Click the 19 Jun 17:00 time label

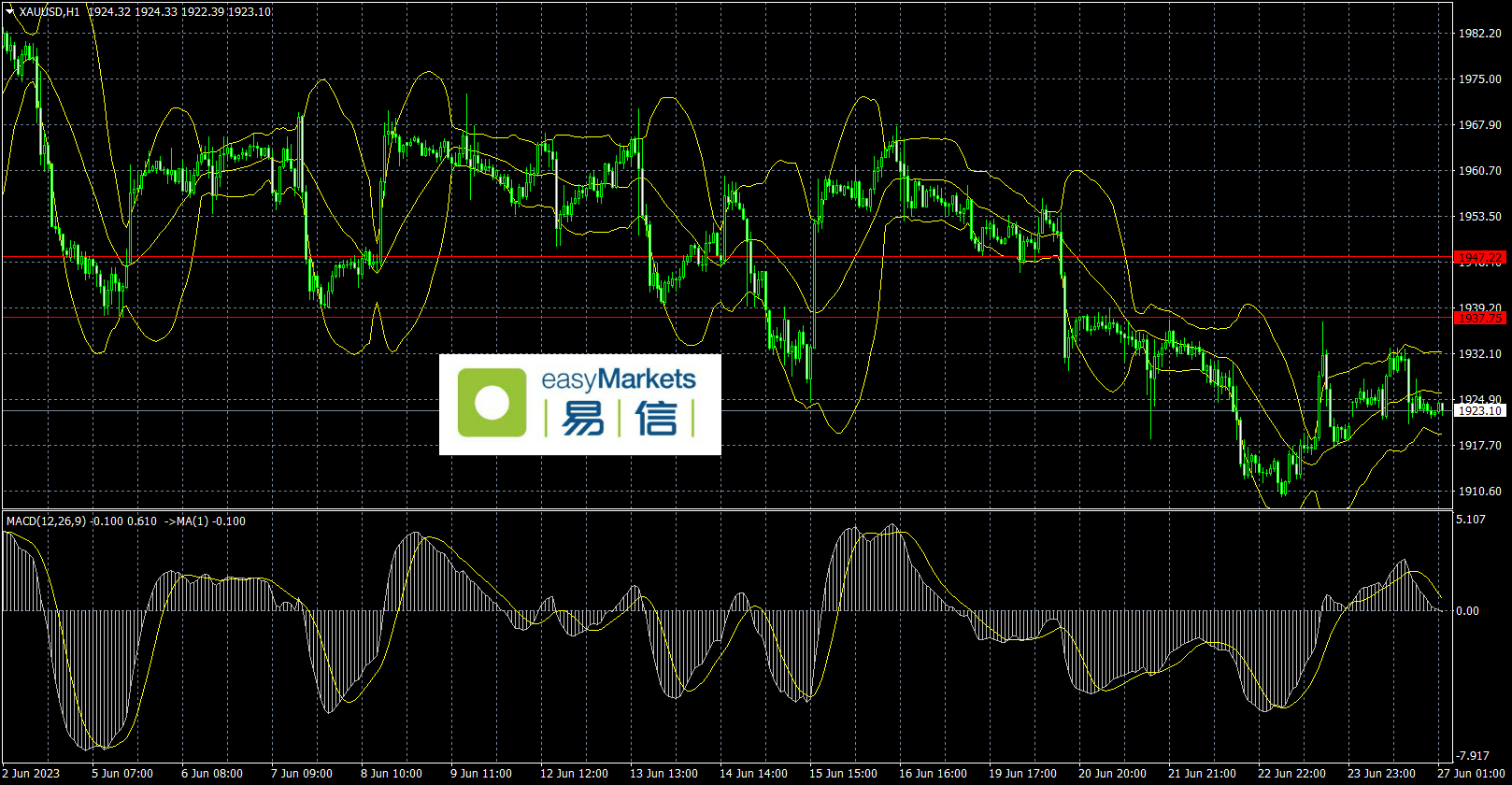[x=1022, y=774]
